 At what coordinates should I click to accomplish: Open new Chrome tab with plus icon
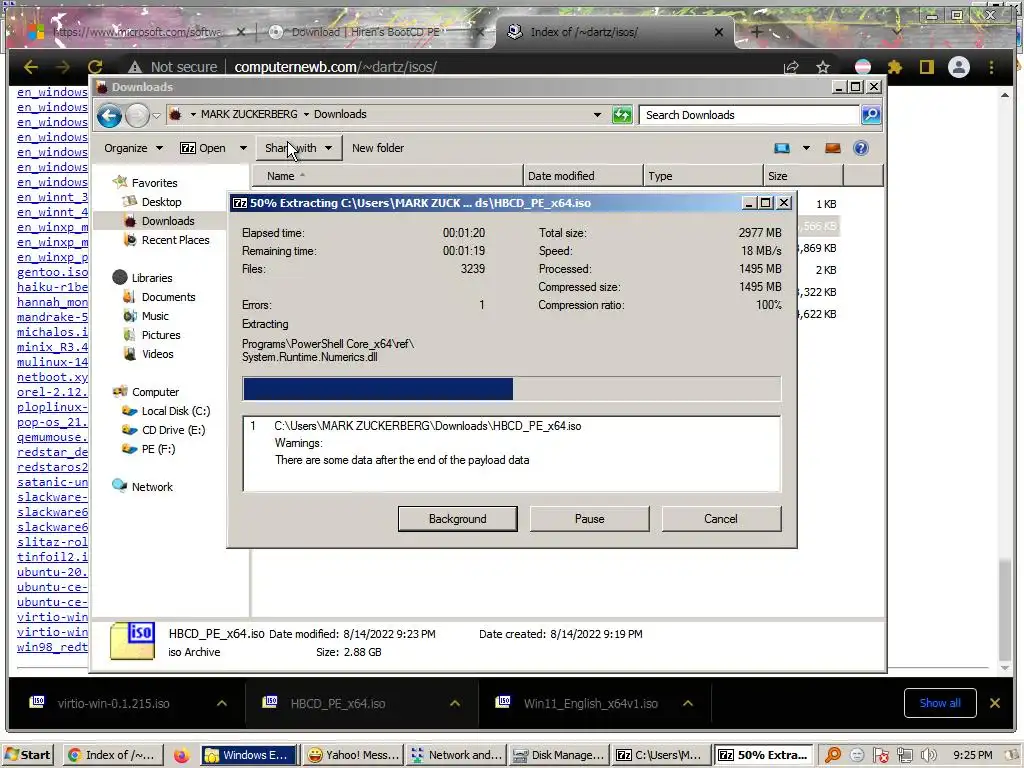click(756, 31)
